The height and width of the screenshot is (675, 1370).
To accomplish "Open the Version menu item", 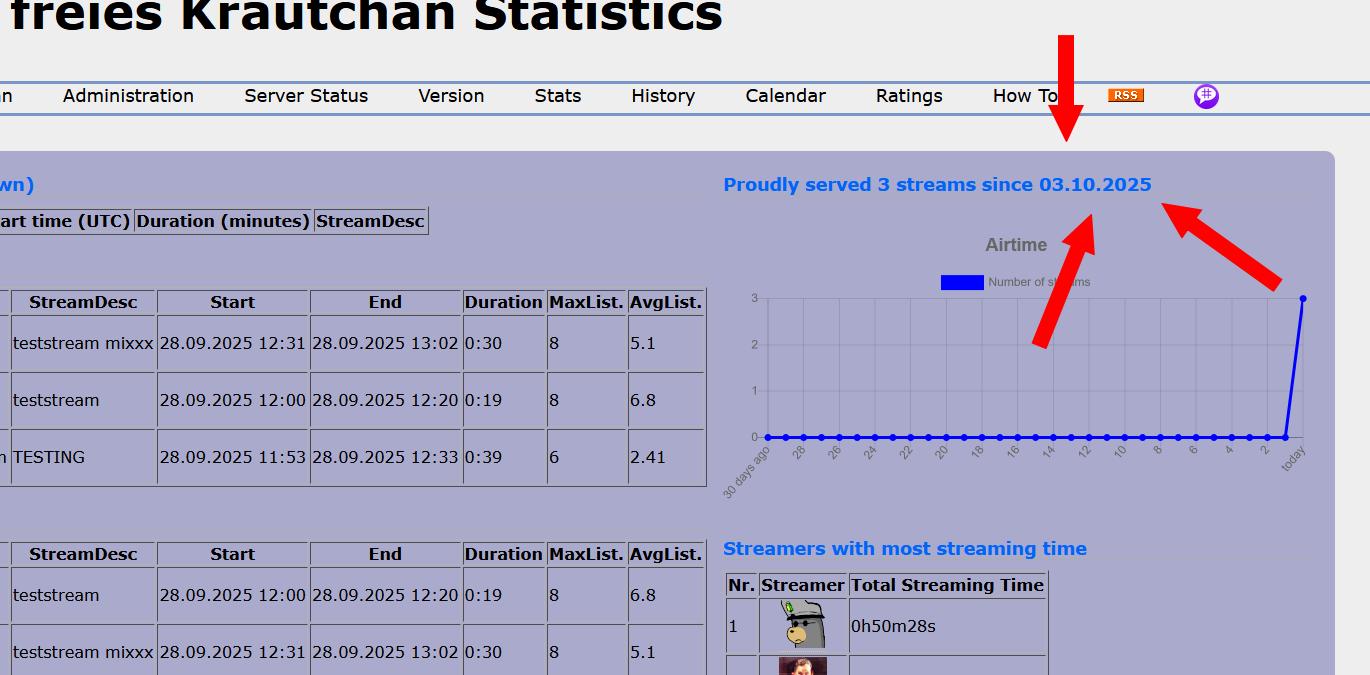I will point(451,96).
